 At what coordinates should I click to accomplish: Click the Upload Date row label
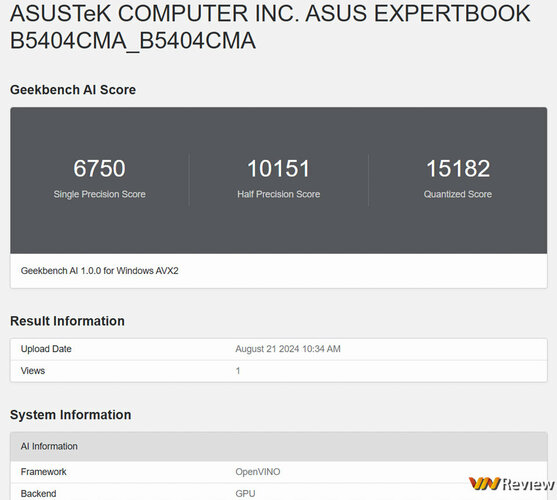(46, 349)
